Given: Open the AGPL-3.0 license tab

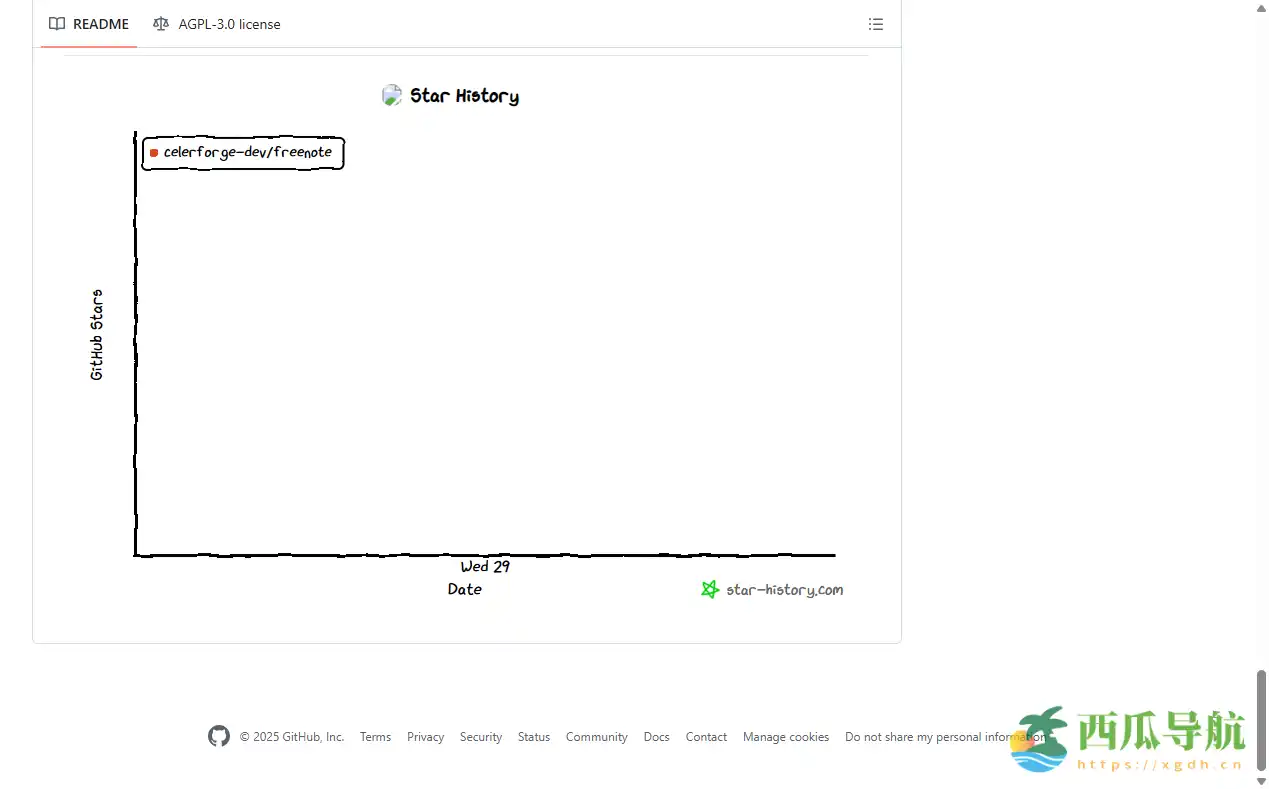Looking at the screenshot, I should click(217, 24).
